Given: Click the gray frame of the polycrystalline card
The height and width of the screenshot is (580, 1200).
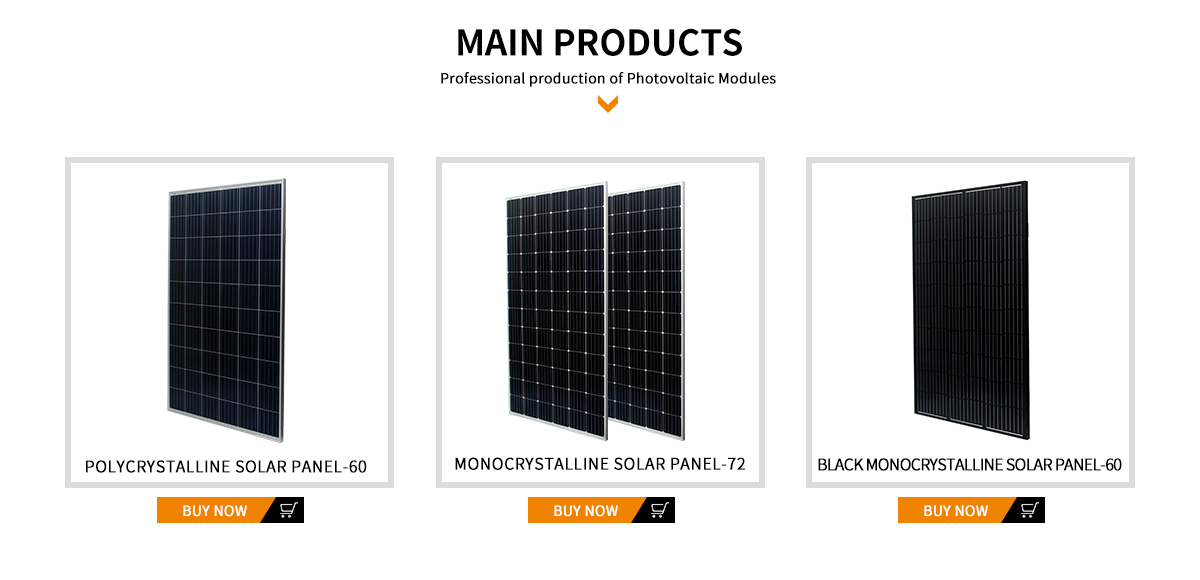Looking at the screenshot, I should tap(68, 322).
